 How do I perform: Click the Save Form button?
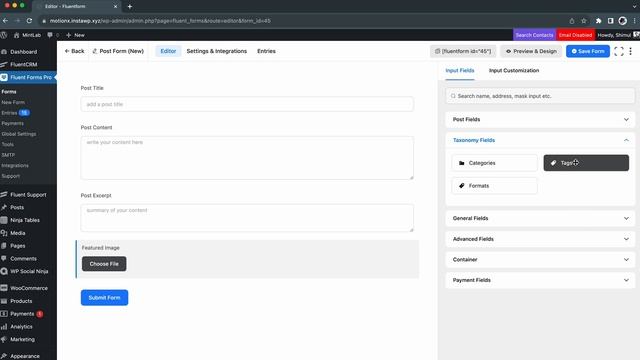pyautogui.click(x=588, y=51)
